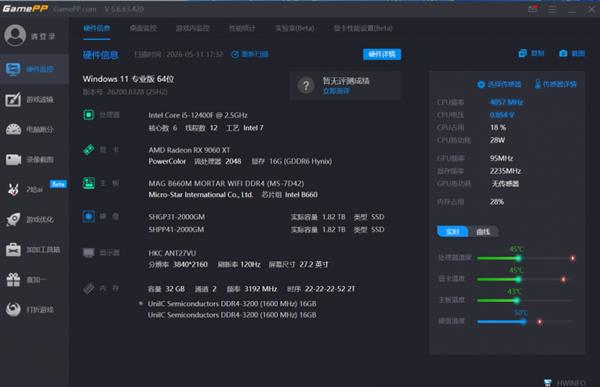Image resolution: width=600 pixels, height=387 pixels.
Task: Click the green motherboard icon
Action: click(x=88, y=183)
